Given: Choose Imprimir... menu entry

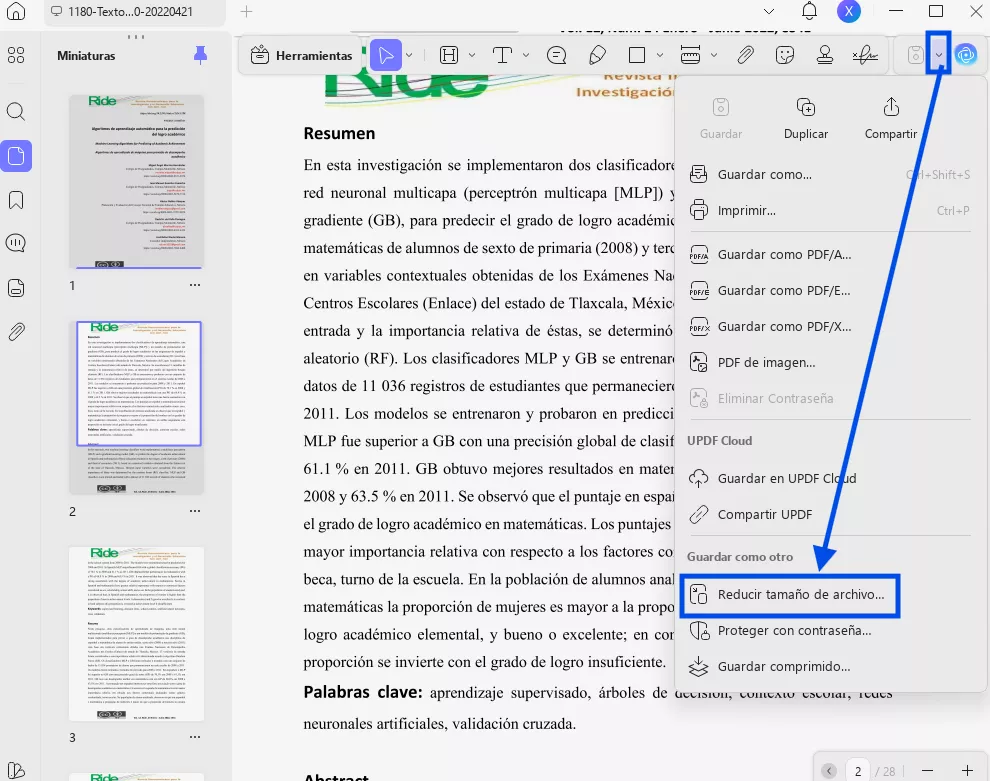Looking at the screenshot, I should (830, 210).
